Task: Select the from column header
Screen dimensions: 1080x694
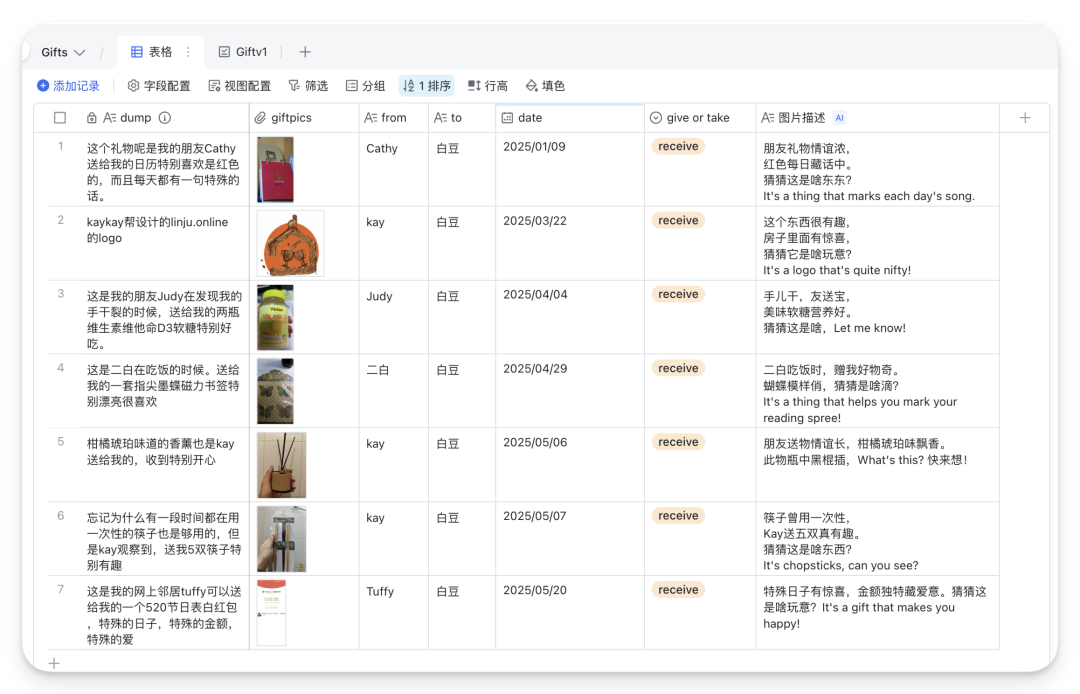Action: [393, 118]
